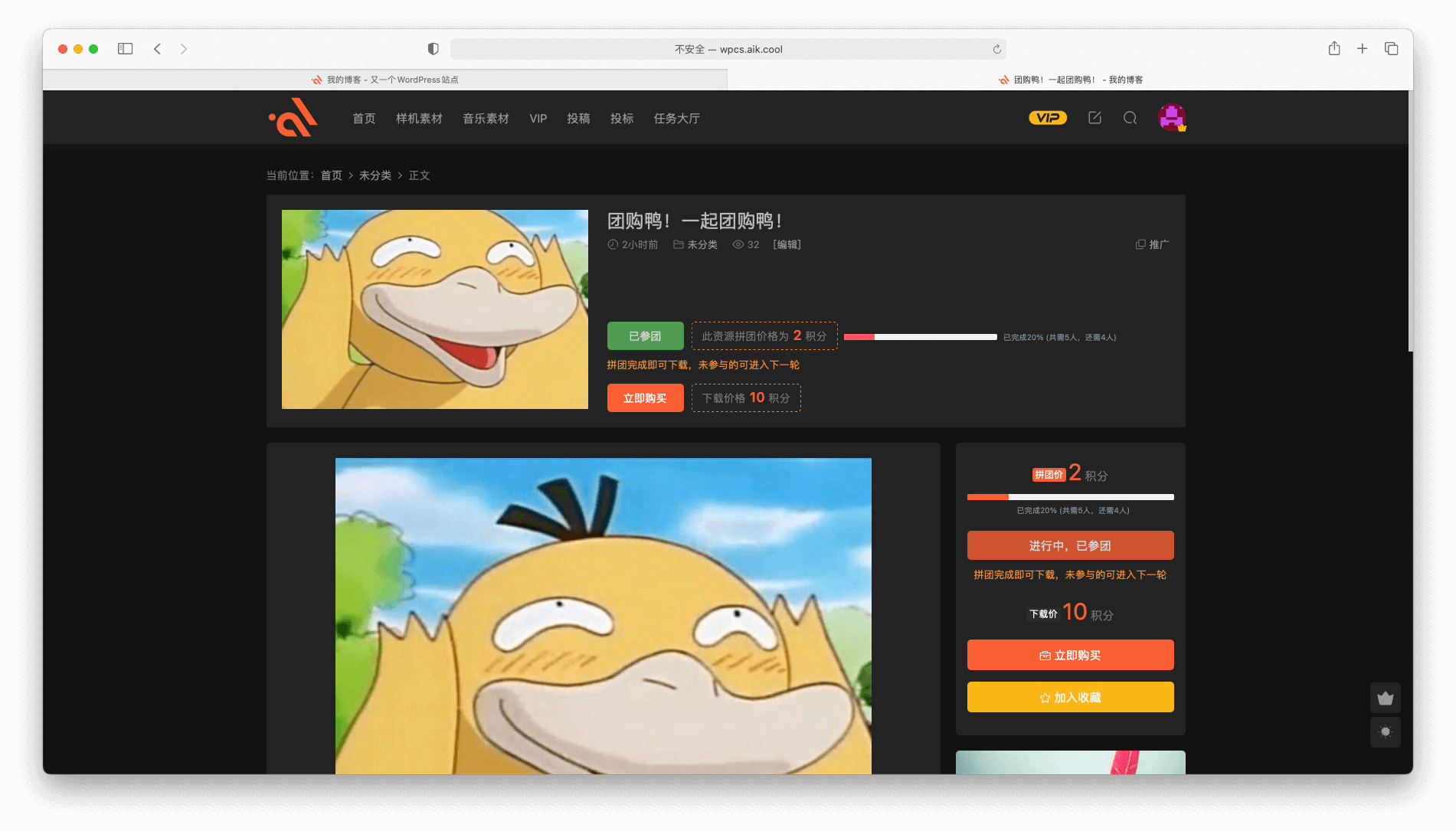This screenshot has width=1456, height=831.
Task: Toggle Safari sidebar button
Action: coord(125,49)
